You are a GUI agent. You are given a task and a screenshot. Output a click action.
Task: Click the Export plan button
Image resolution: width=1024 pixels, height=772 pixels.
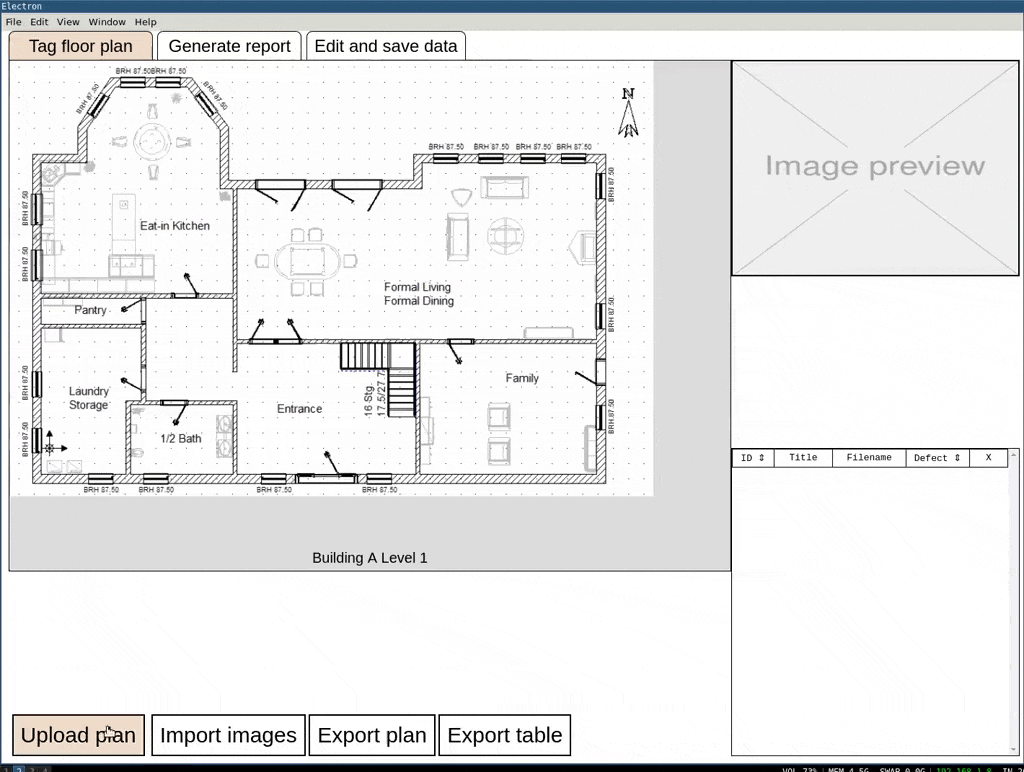(371, 735)
